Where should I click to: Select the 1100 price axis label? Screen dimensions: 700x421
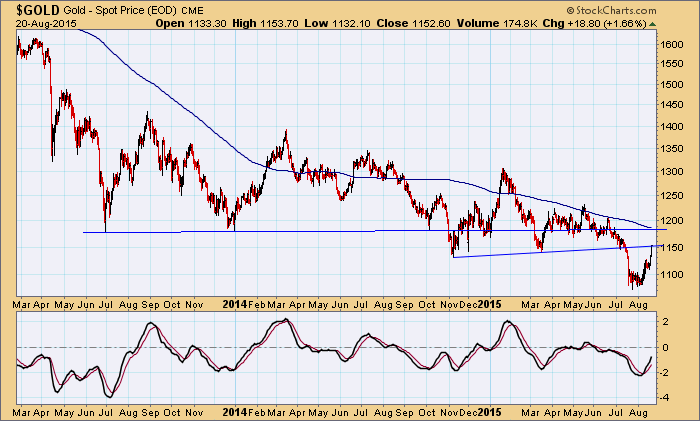(x=671, y=275)
